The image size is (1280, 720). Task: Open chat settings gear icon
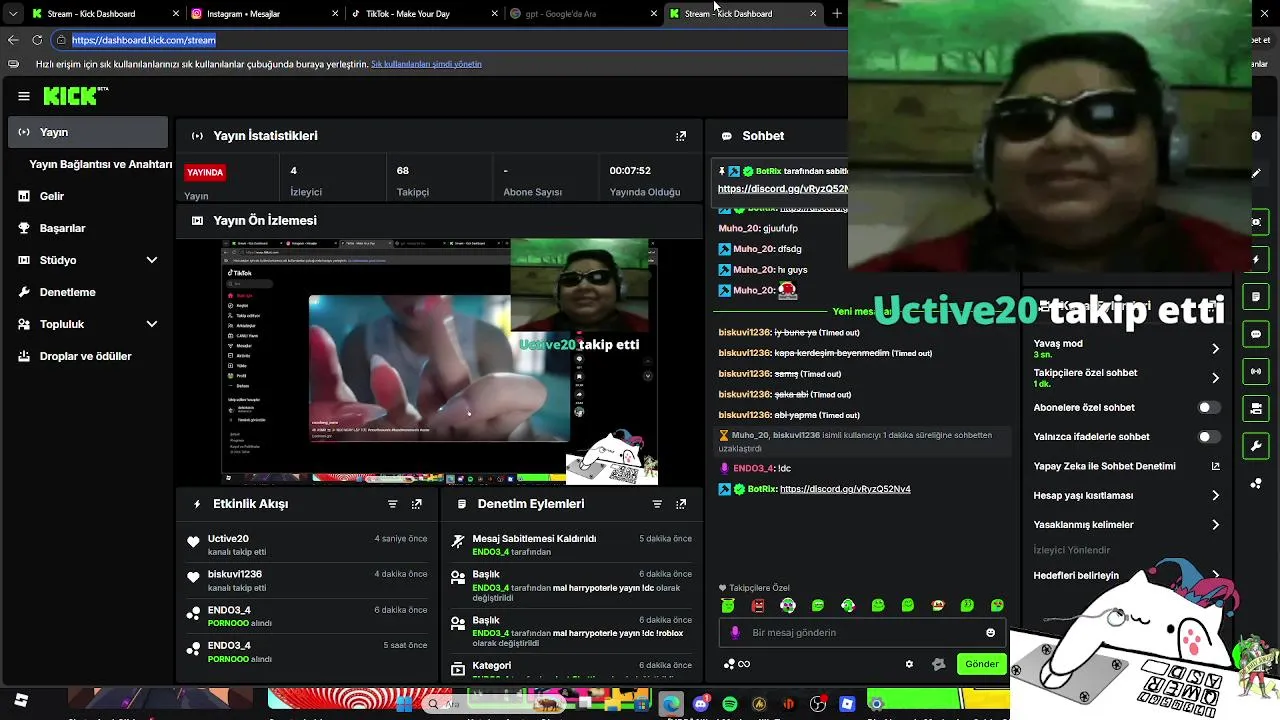pyautogui.click(x=909, y=664)
